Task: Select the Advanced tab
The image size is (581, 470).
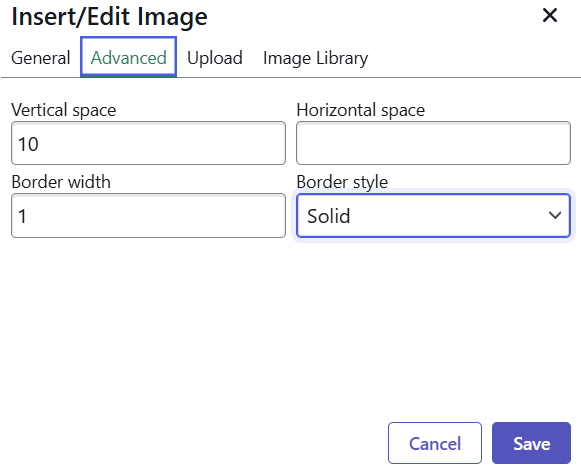Action: [129, 57]
